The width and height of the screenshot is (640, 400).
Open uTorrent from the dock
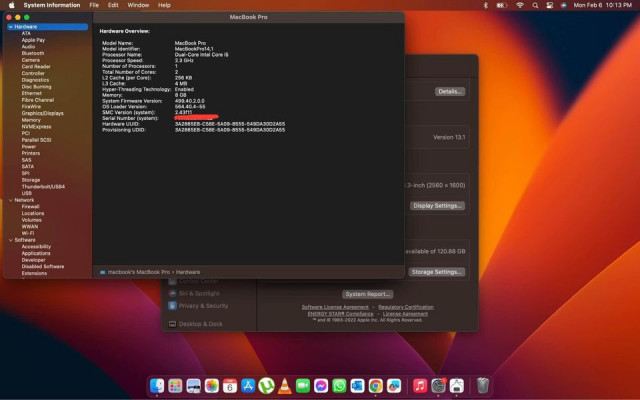[x=266, y=385]
